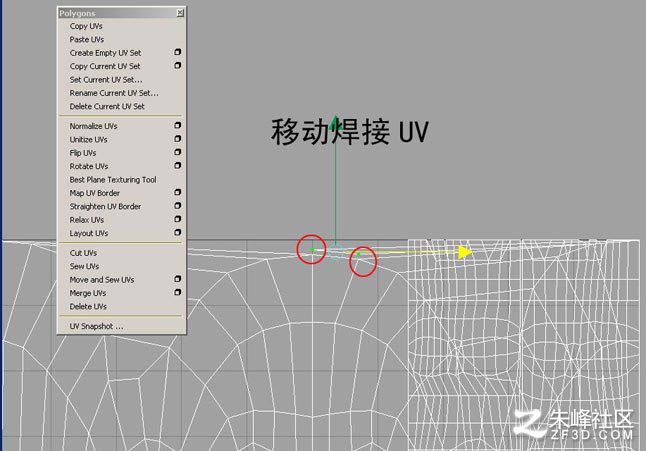Select Layout UVs
646x451 pixels.
(89, 233)
